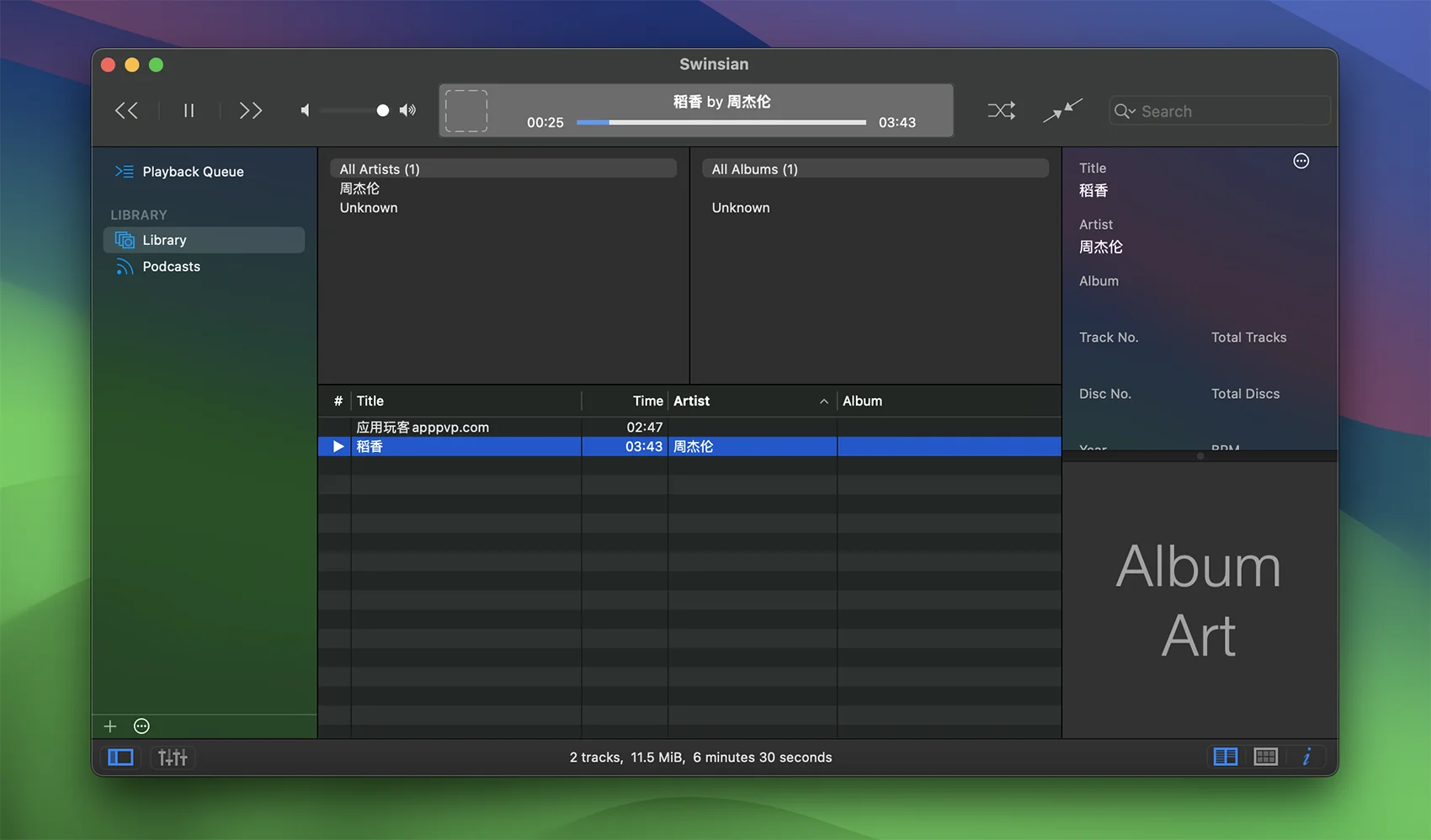The height and width of the screenshot is (840, 1431).
Task: Click the status bar track summary
Action: pyautogui.click(x=700, y=758)
